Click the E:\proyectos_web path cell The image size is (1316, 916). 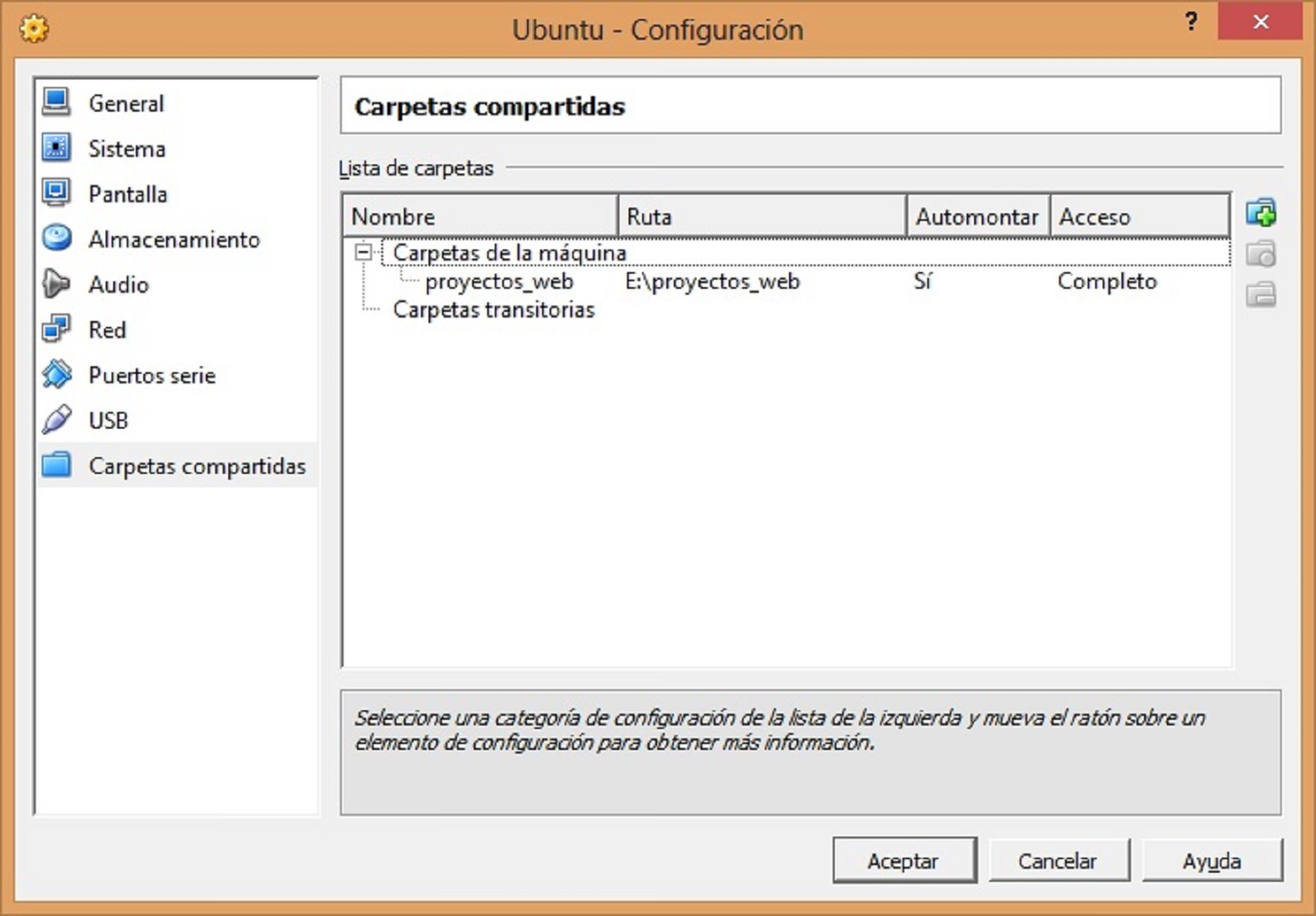[x=712, y=281]
